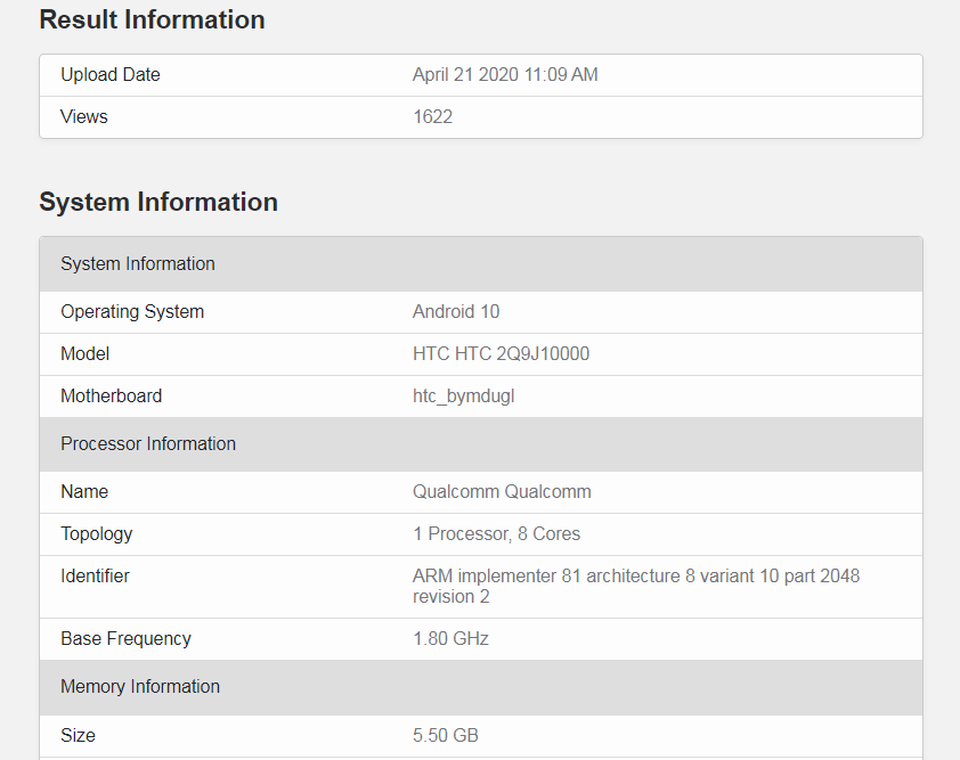
Task: Click the 'Model' row label
Action: point(85,354)
